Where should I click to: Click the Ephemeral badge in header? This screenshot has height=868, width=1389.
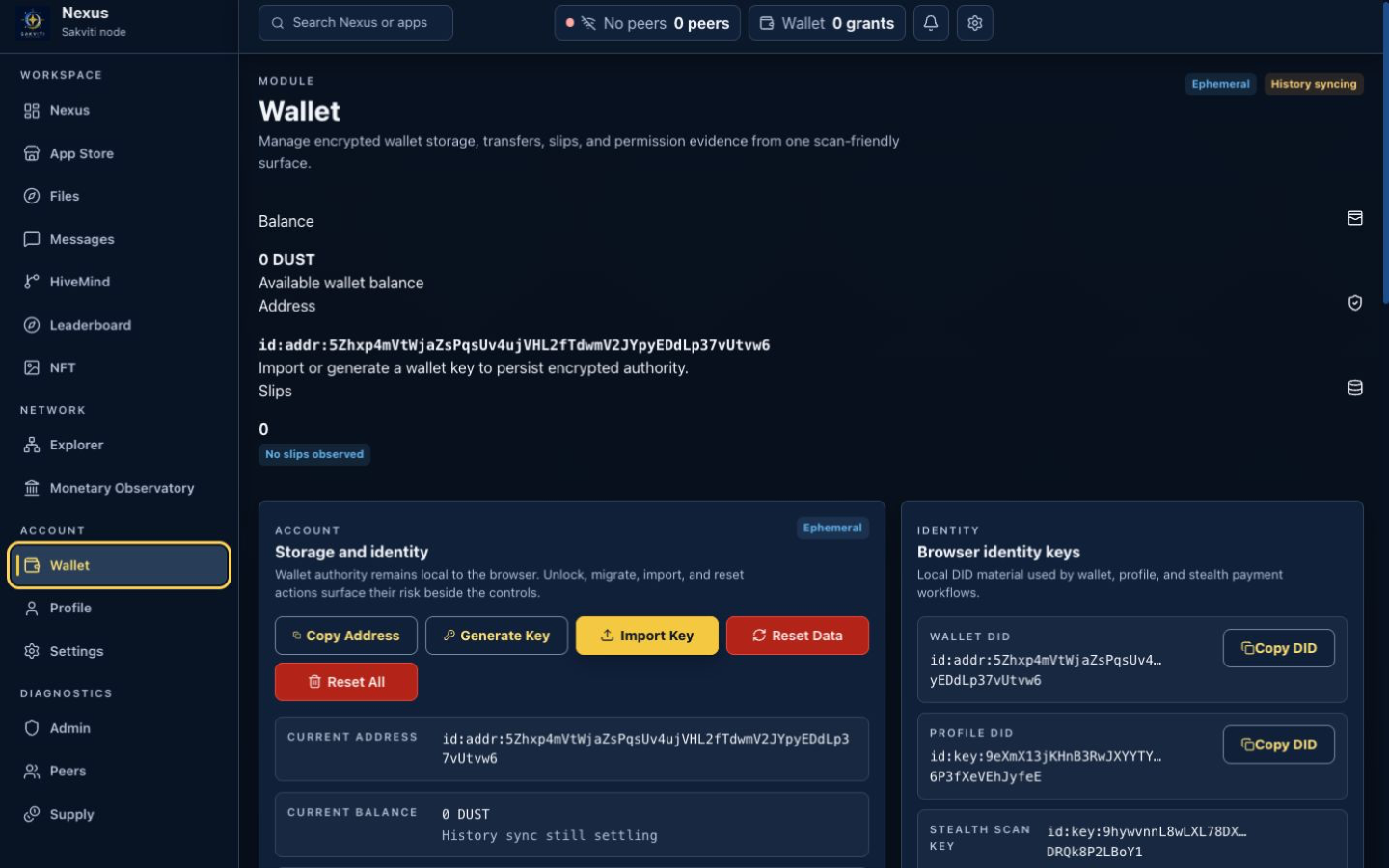point(1220,84)
